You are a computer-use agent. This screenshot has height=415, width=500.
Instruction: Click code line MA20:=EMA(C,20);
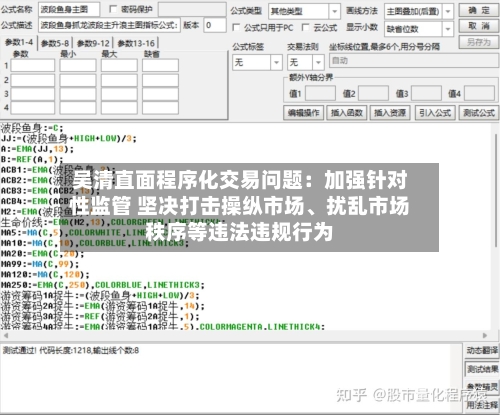(x=42, y=254)
